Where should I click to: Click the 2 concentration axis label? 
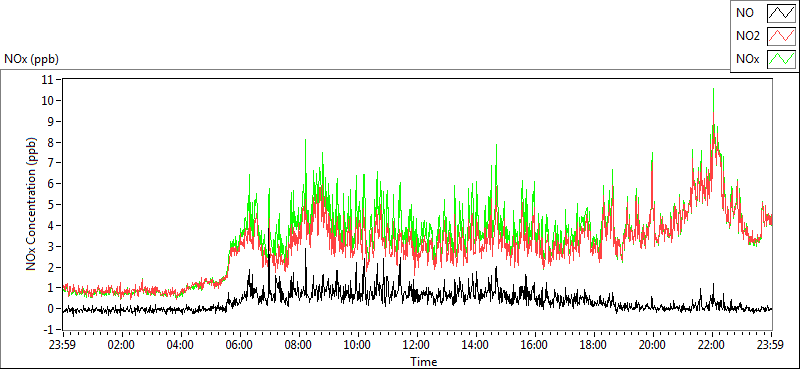[52, 267]
